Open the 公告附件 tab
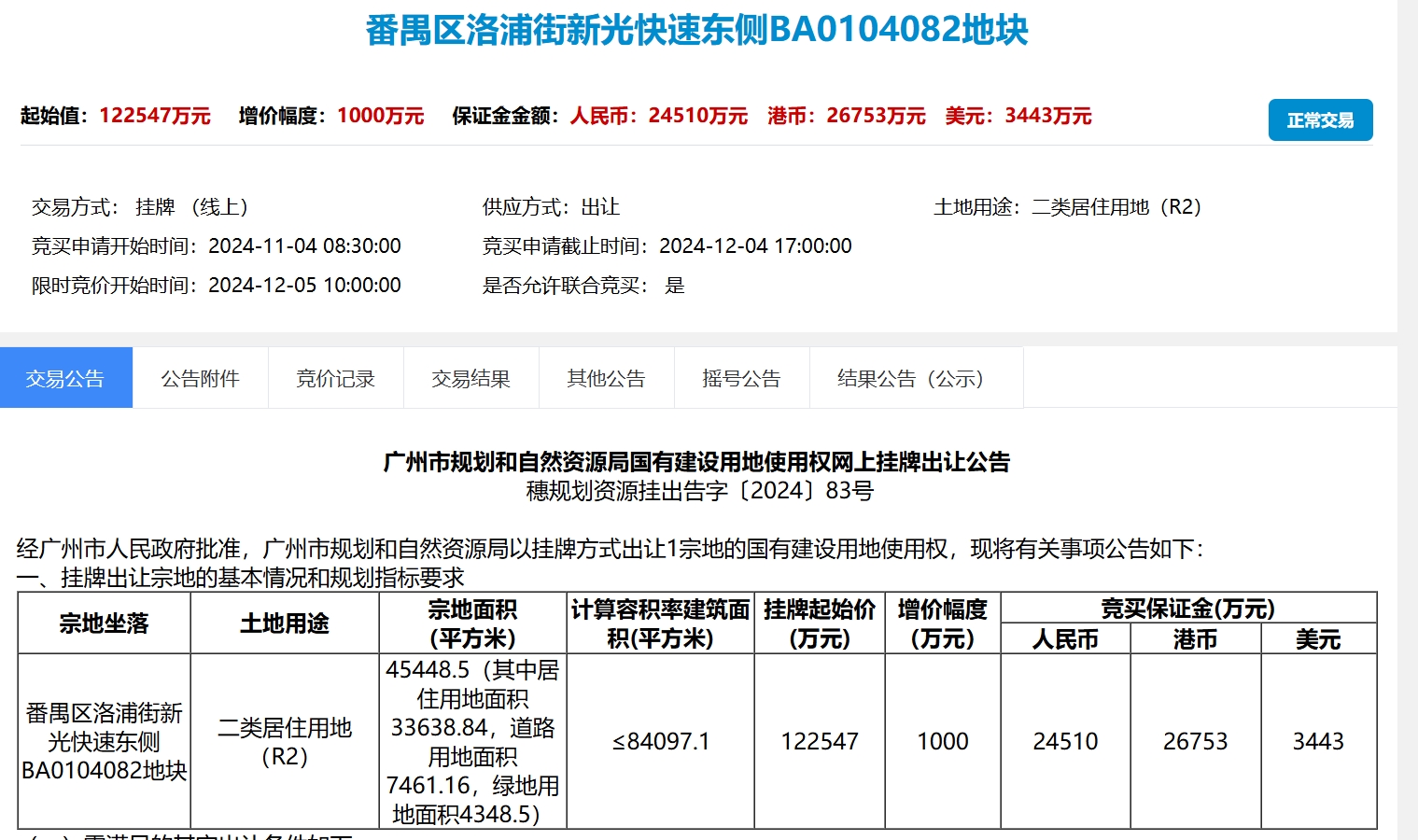 pos(200,378)
